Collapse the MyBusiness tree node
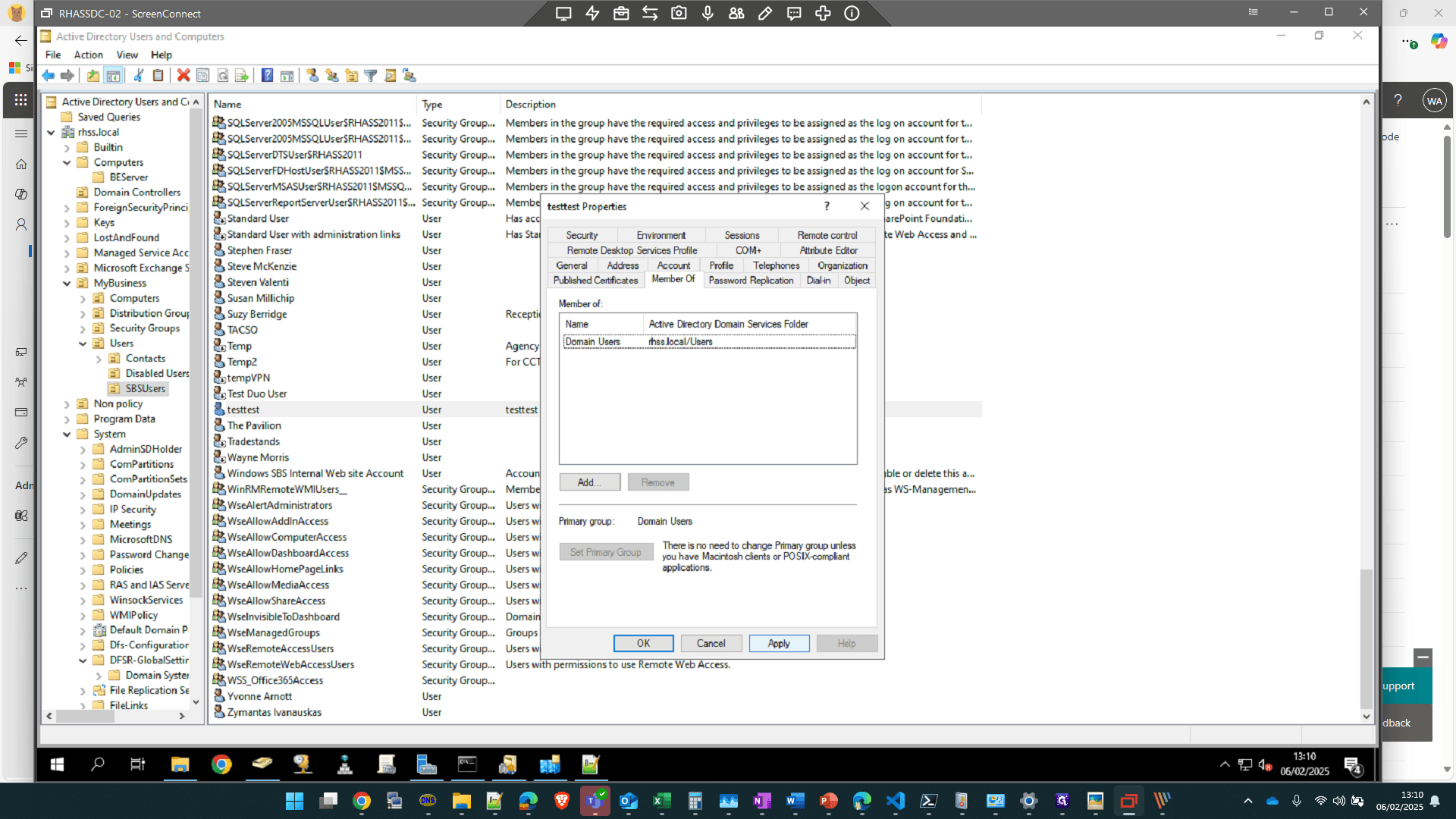This screenshot has width=1456, height=819. pyautogui.click(x=67, y=283)
